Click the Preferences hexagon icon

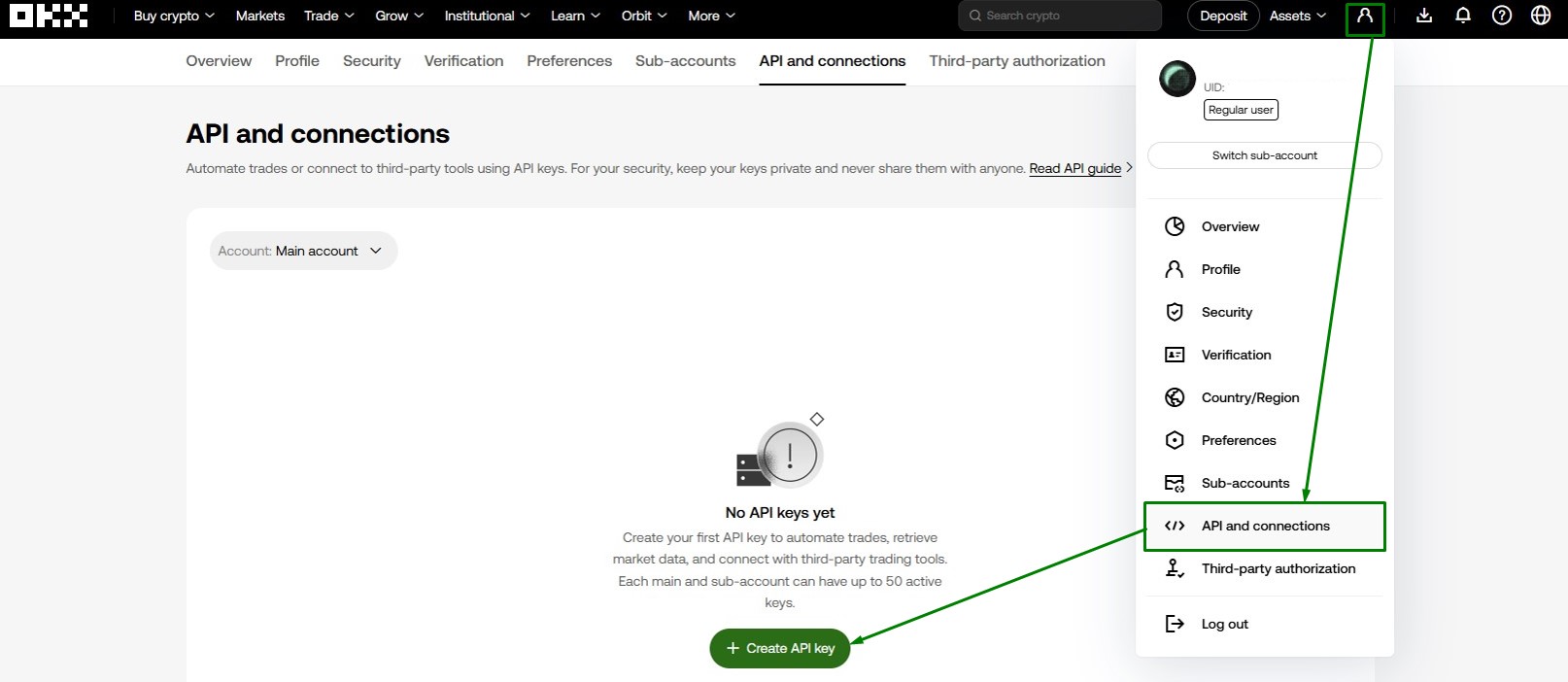pyautogui.click(x=1175, y=440)
